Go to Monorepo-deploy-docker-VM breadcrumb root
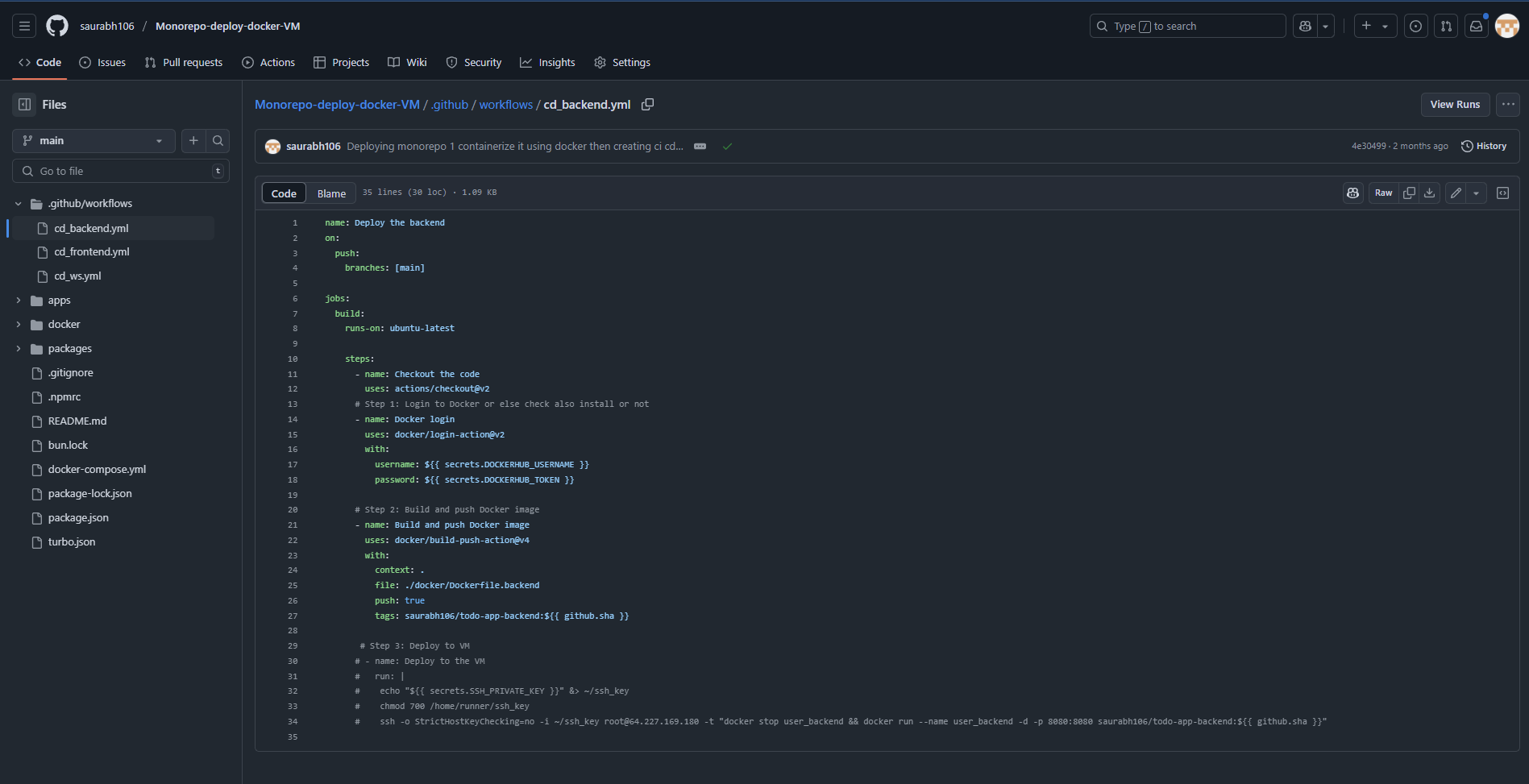Image resolution: width=1529 pixels, height=784 pixels. [x=337, y=105]
